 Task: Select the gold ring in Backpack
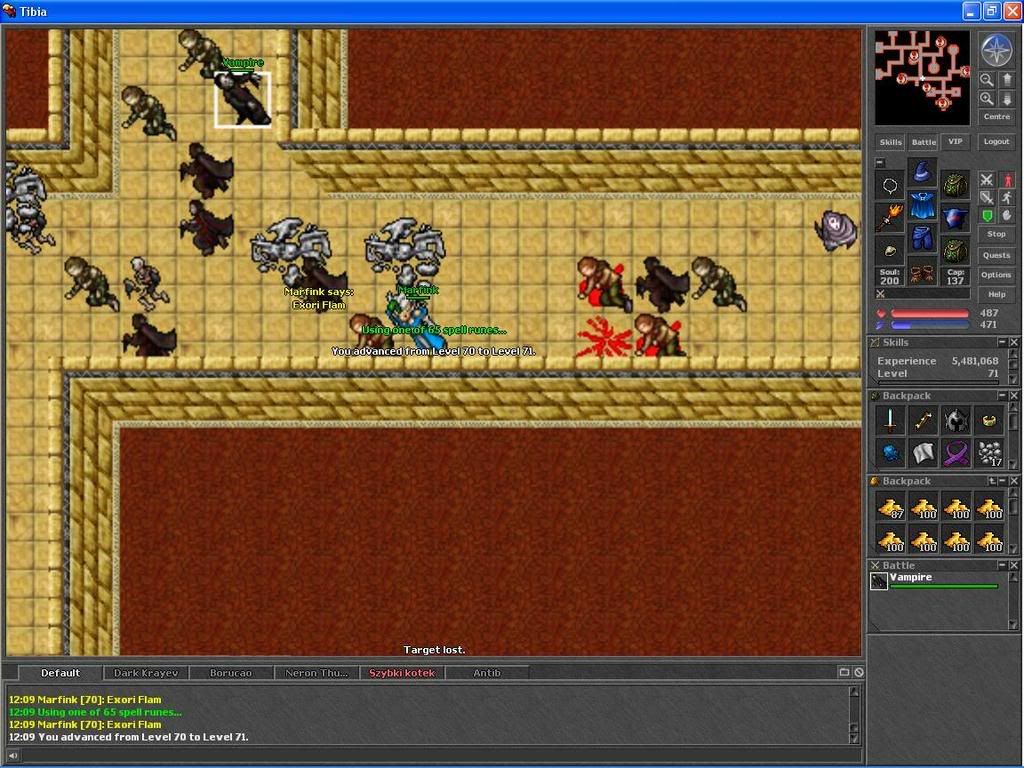(989, 421)
